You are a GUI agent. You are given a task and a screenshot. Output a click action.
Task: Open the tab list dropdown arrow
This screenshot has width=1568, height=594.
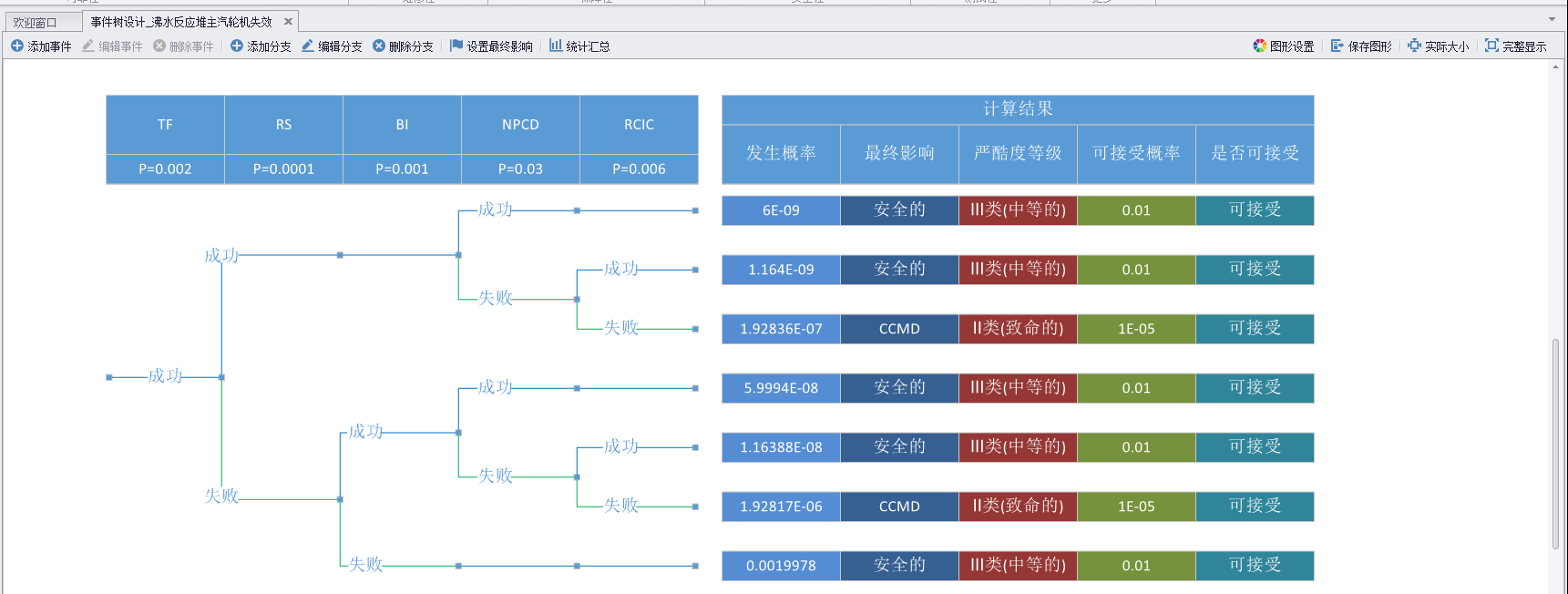1552,19
